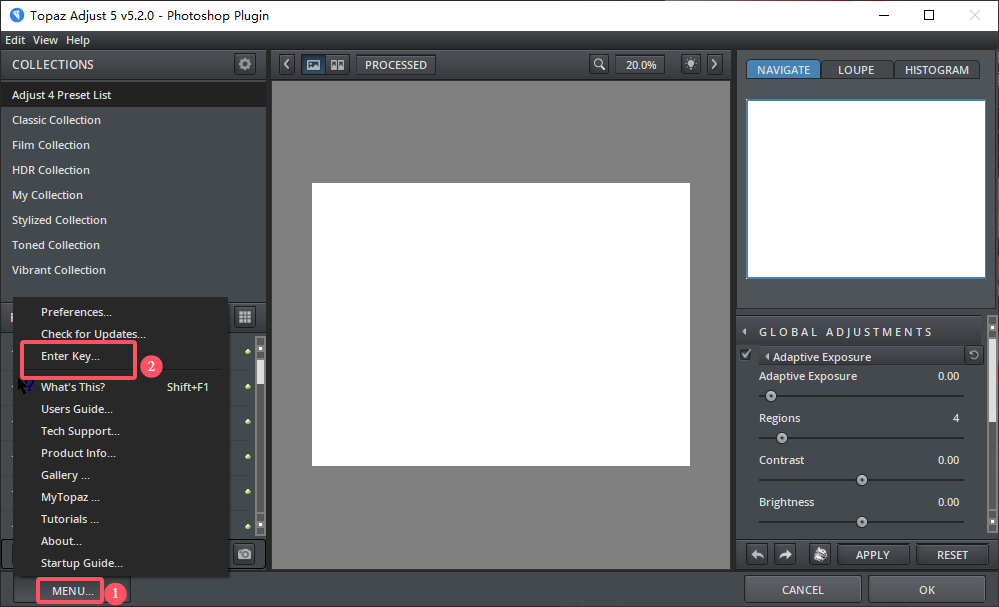
Task: Adjust the Regions slider handle
Action: [782, 438]
